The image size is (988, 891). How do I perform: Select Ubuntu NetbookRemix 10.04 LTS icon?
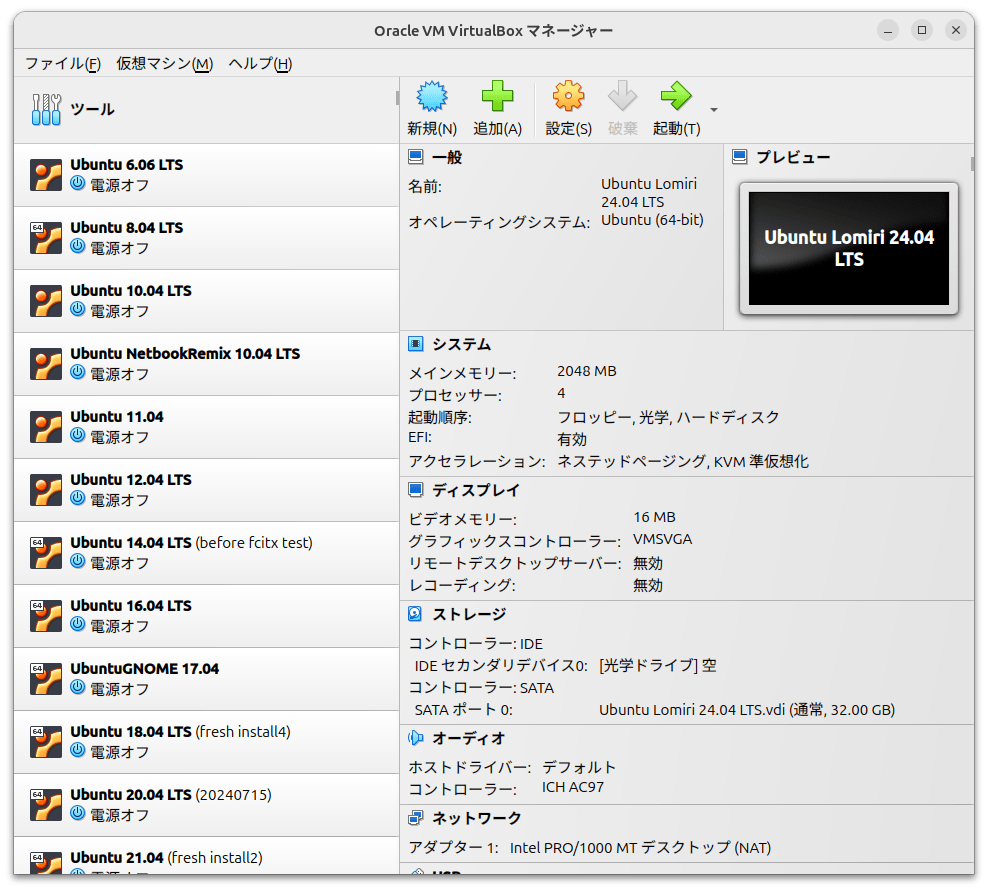[46, 364]
